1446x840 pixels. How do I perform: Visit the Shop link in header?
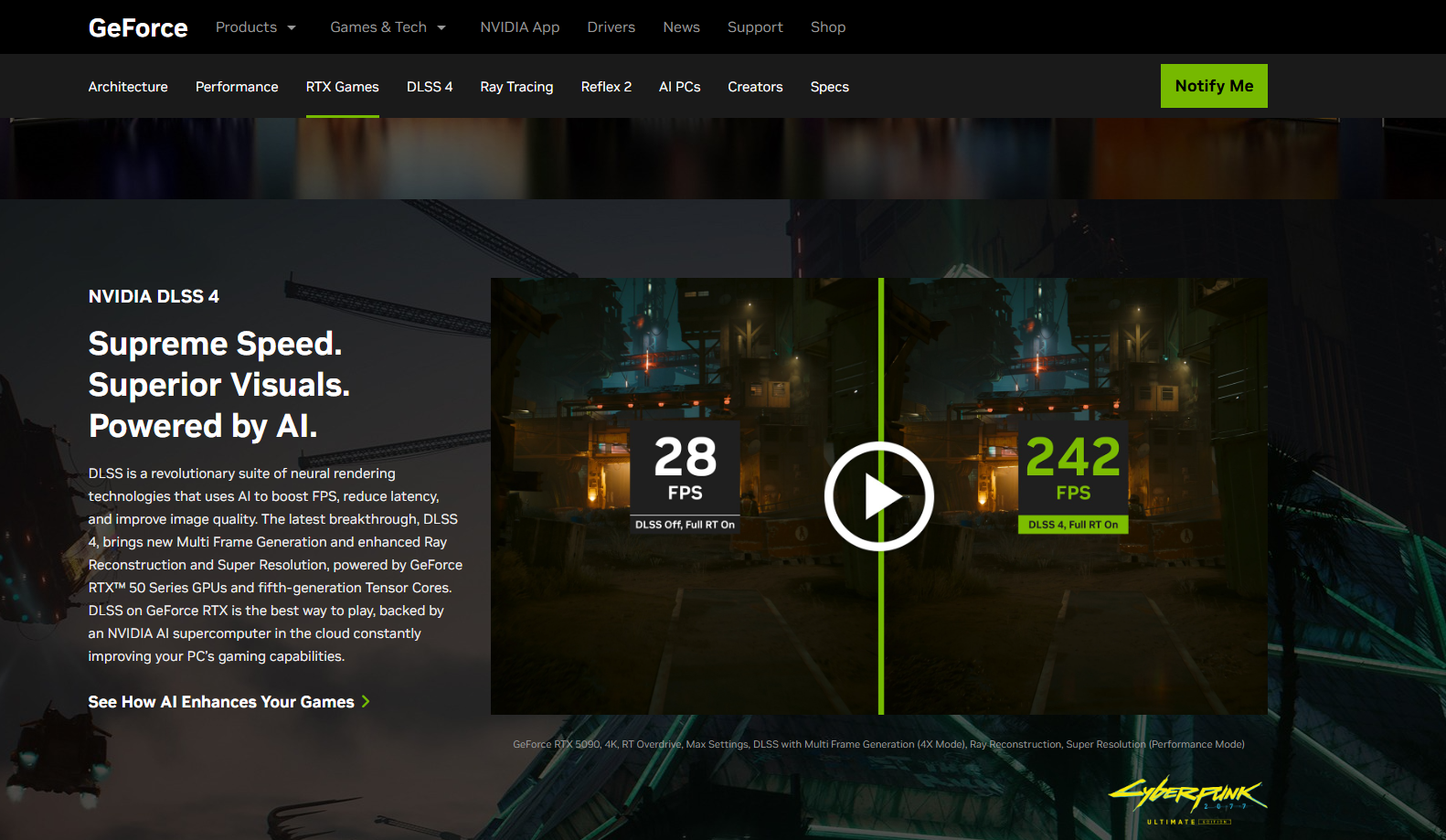828,27
